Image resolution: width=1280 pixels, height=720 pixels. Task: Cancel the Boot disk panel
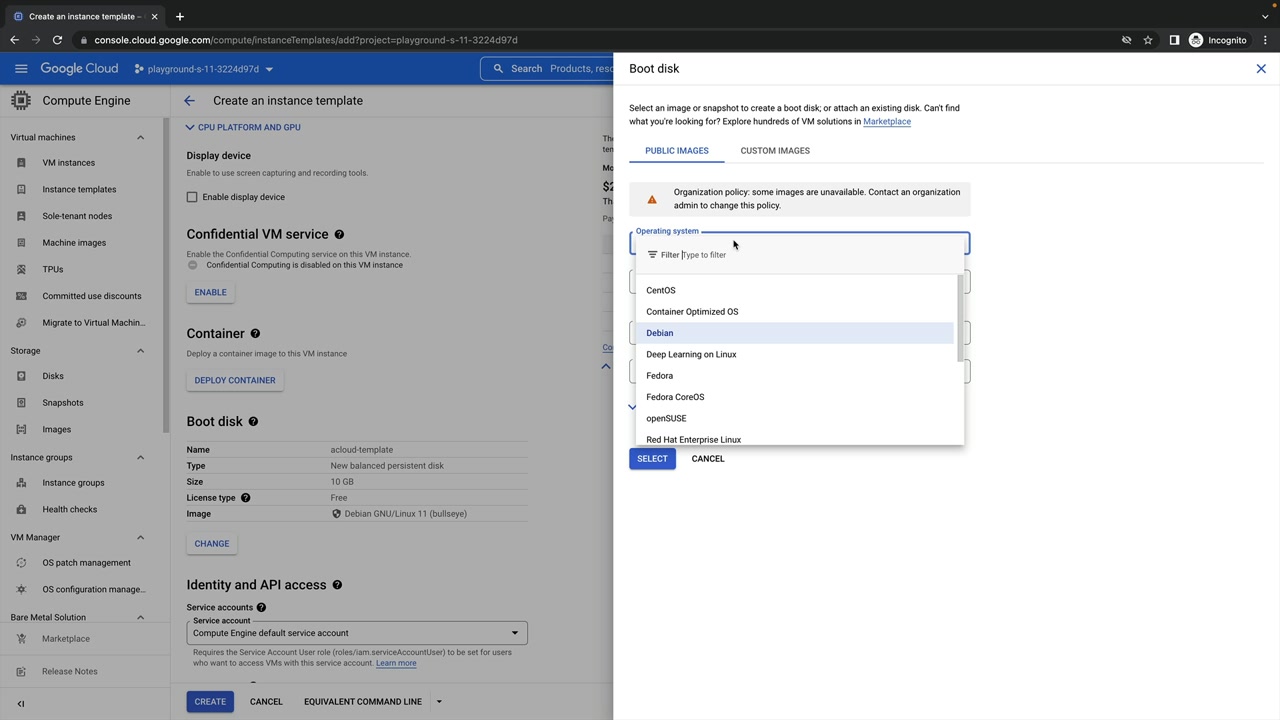[x=708, y=459]
